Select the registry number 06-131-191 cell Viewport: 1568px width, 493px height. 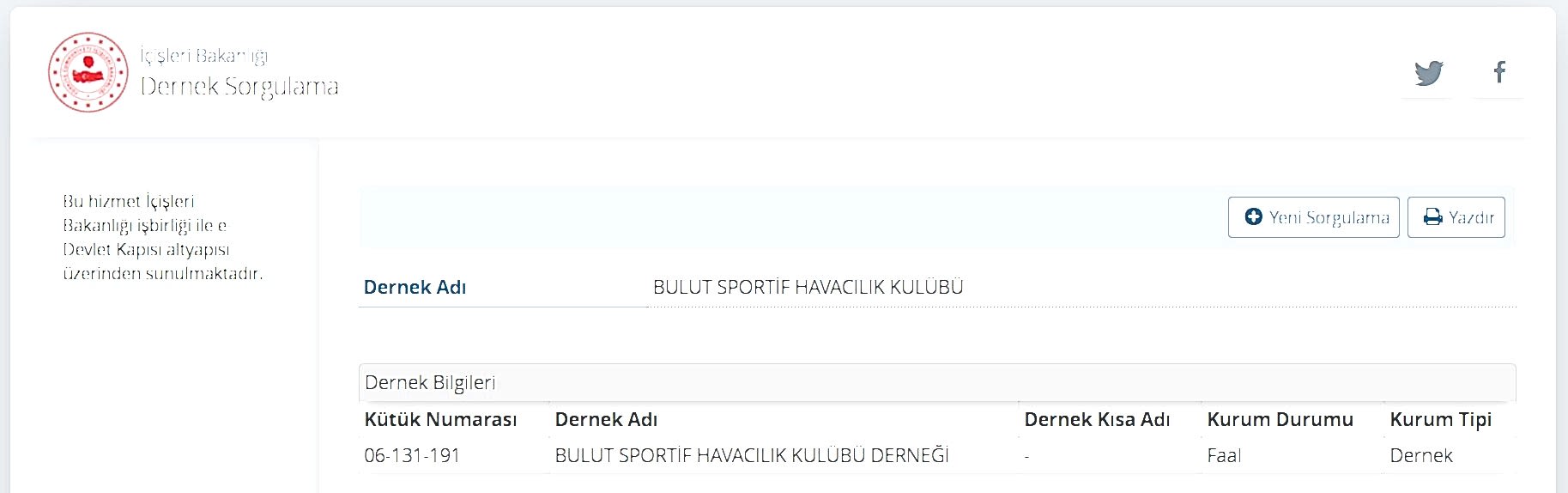[x=413, y=455]
